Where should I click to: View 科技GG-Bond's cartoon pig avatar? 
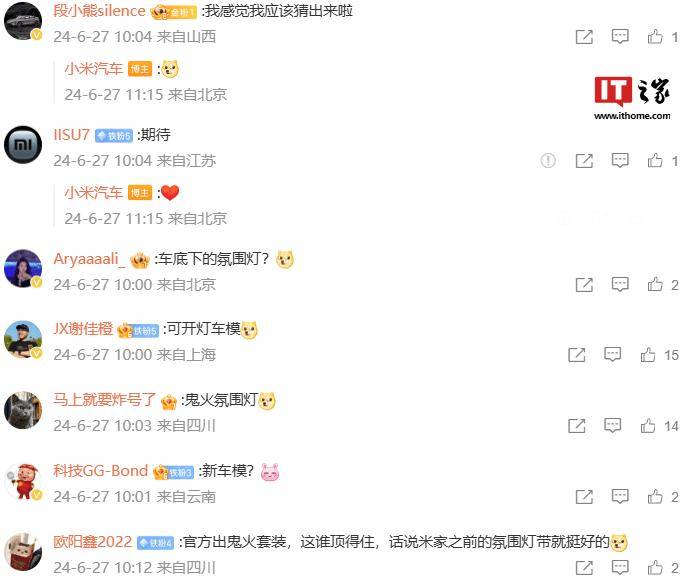coord(23,481)
